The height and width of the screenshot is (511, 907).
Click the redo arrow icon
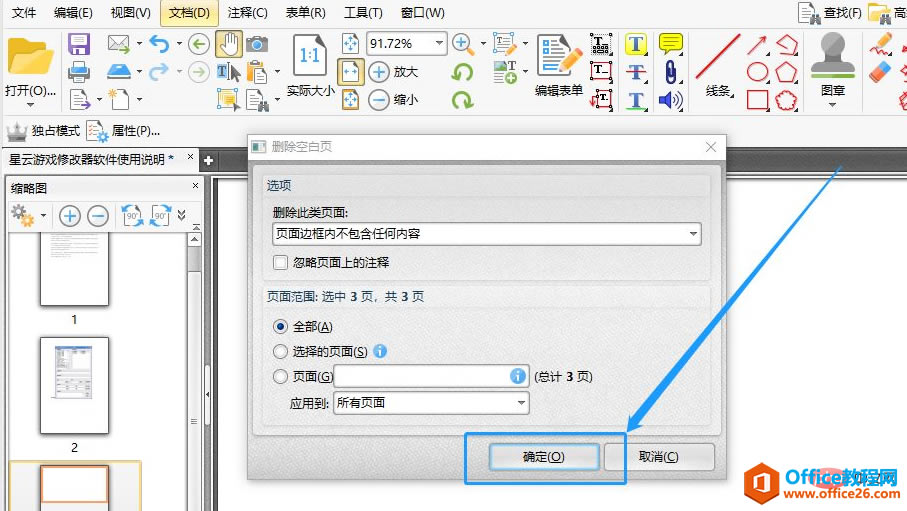(x=159, y=72)
